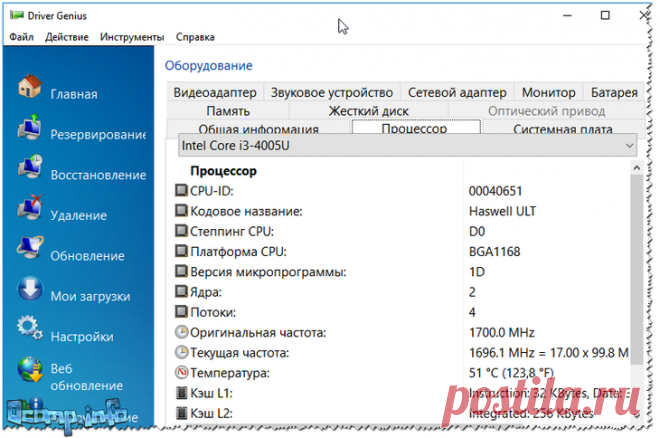Open the Инструменты menu
The image size is (660, 438).
[x=132, y=37]
